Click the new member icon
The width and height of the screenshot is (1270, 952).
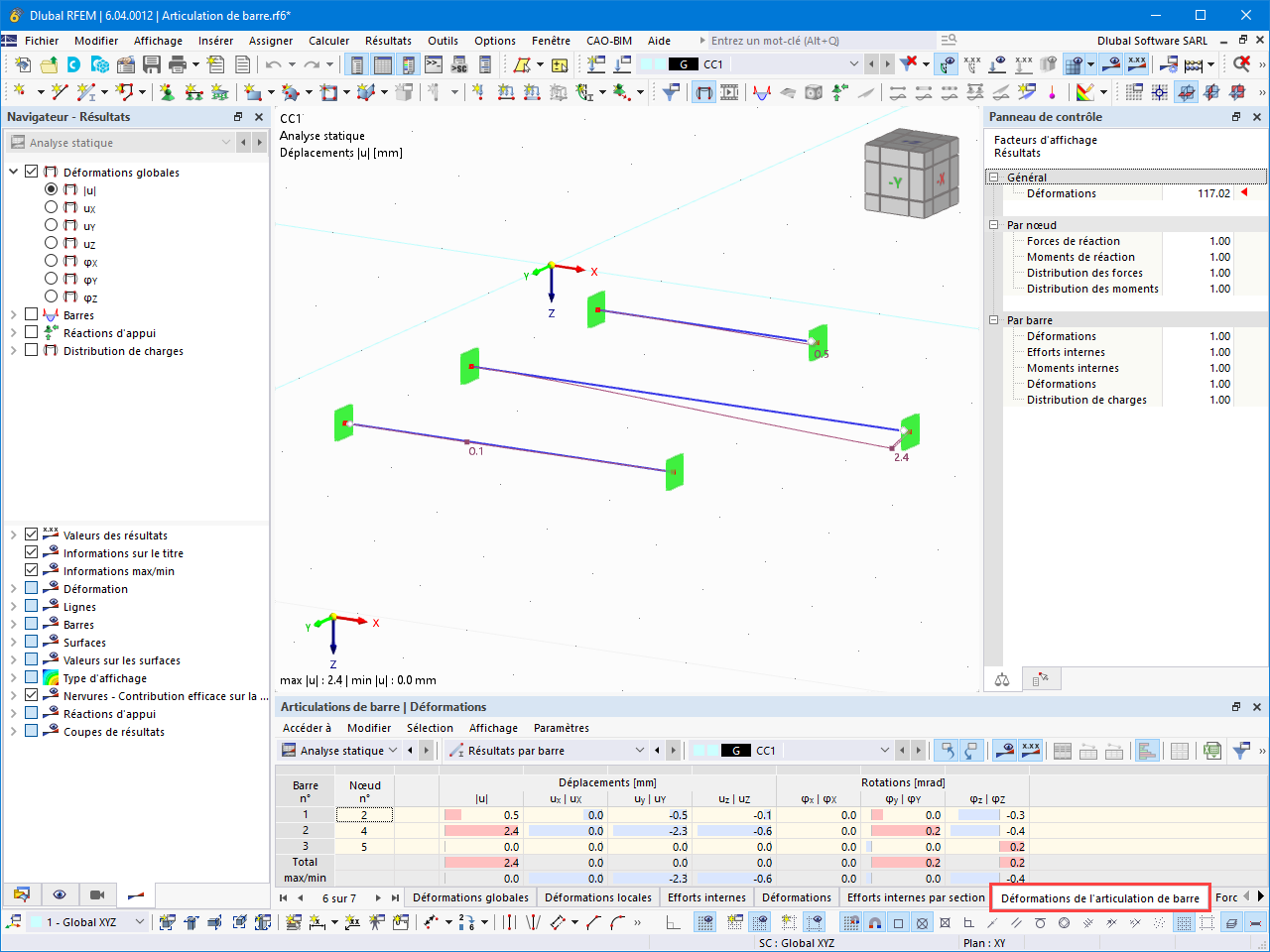87,92
